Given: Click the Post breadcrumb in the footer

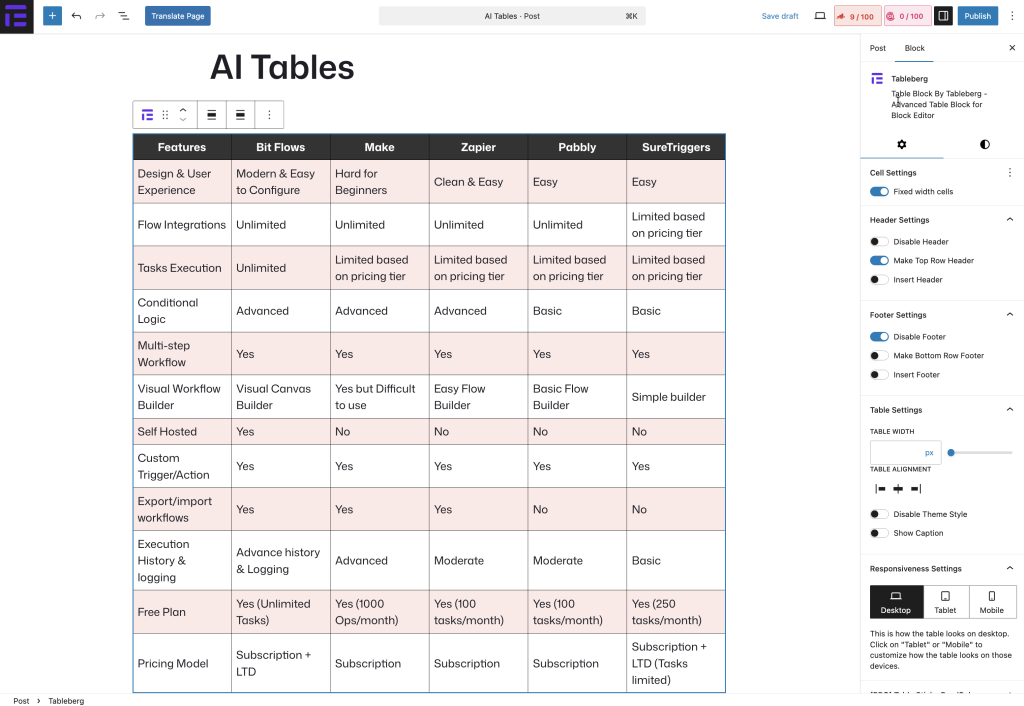Looking at the screenshot, I should pyautogui.click(x=22, y=701).
